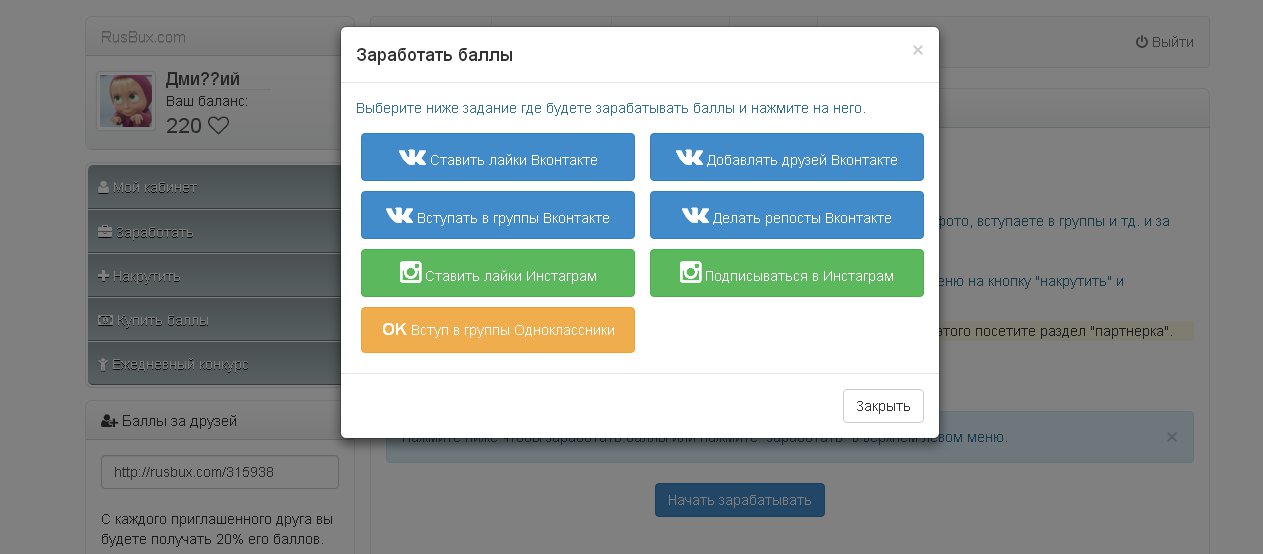The height and width of the screenshot is (554, 1263).
Task: Click the Instagram icon on Подписываться в Инстаграм
Action: pyautogui.click(x=690, y=273)
